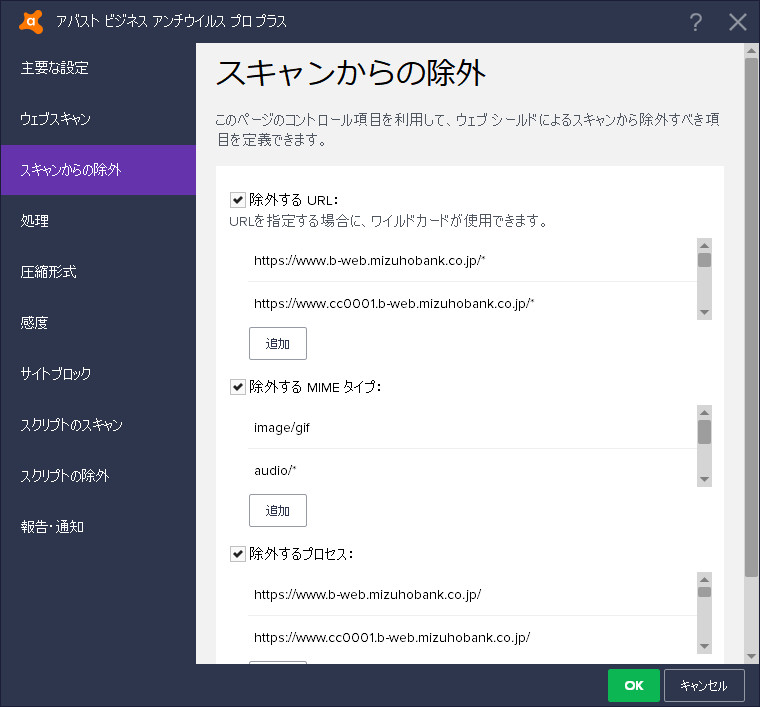Click the main page scrollbar up arrow
The height and width of the screenshot is (707, 760).
coord(751,50)
